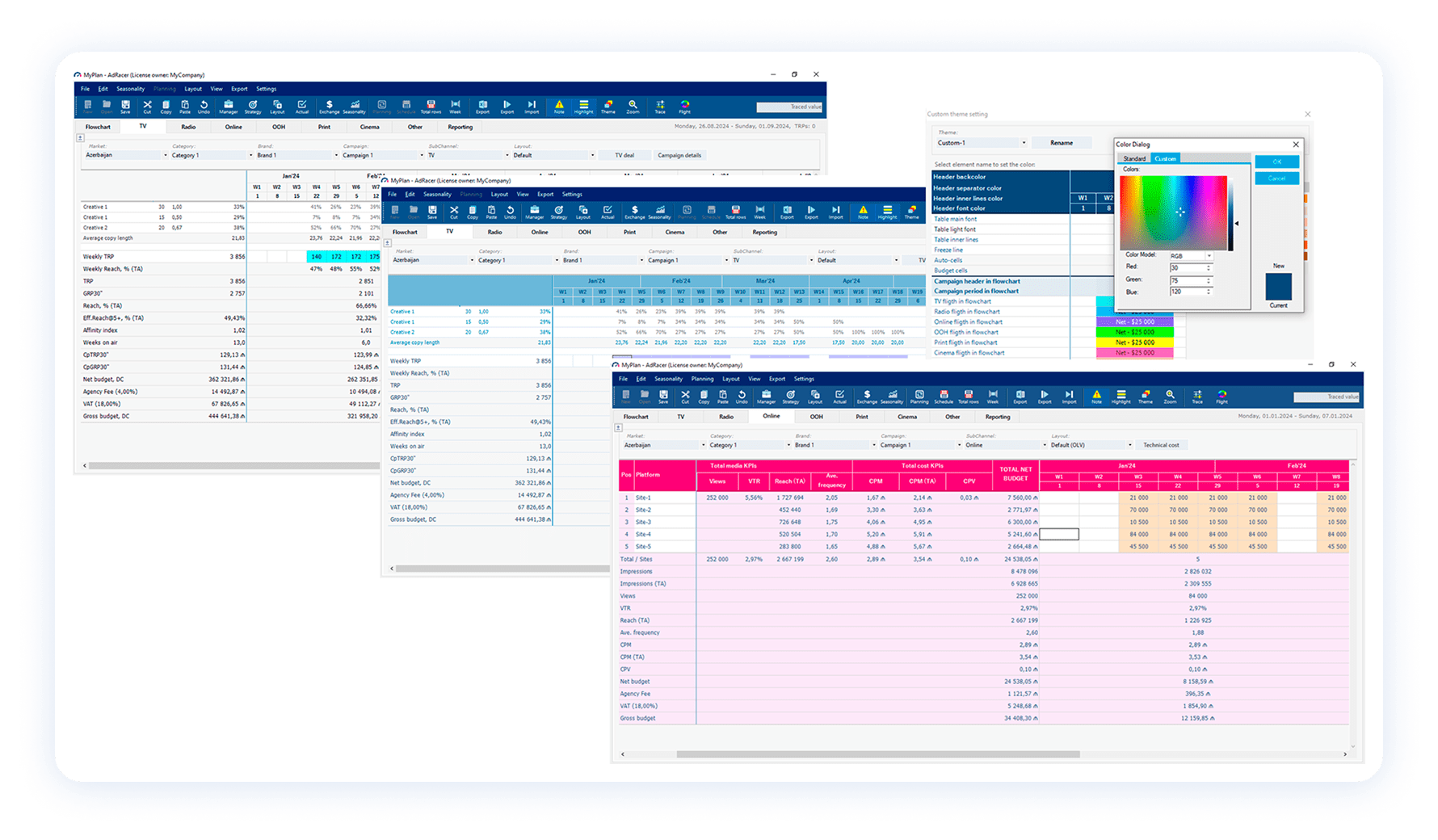Open Market dropdown in back-left TV window
The height and width of the screenshot is (840, 1438).
pyautogui.click(x=126, y=155)
